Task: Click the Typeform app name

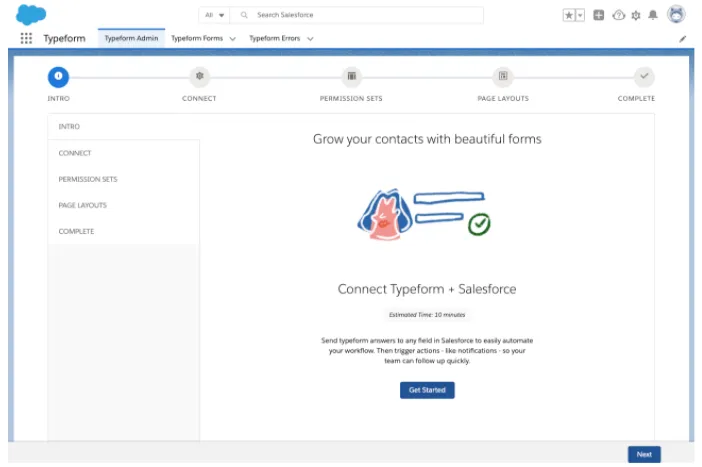Action: coord(64,39)
